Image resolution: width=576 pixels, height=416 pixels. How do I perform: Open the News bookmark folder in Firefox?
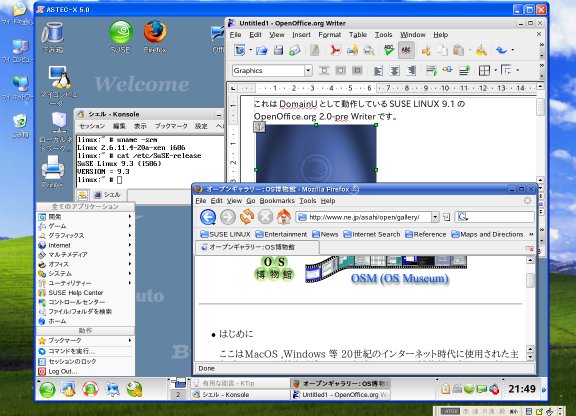click(325, 234)
